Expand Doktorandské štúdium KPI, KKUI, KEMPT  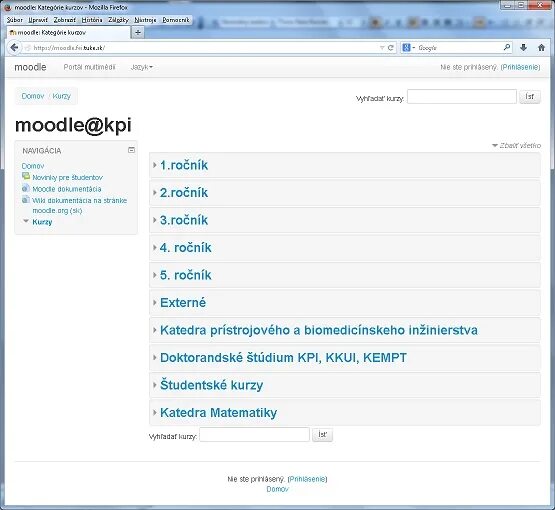tap(155, 357)
